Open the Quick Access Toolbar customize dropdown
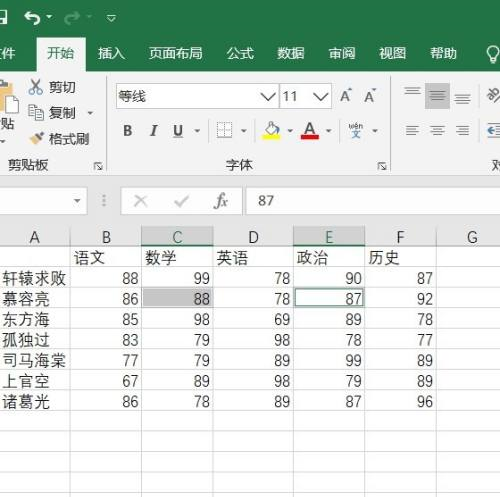 [x=111, y=18]
